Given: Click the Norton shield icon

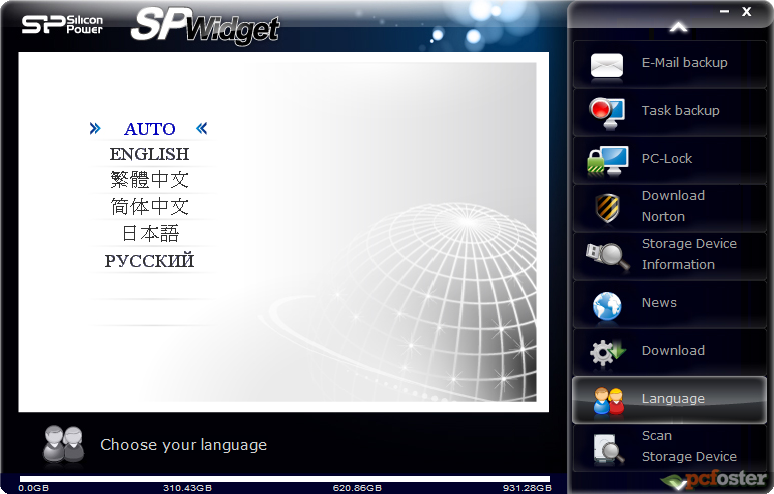Looking at the screenshot, I should tap(607, 208).
